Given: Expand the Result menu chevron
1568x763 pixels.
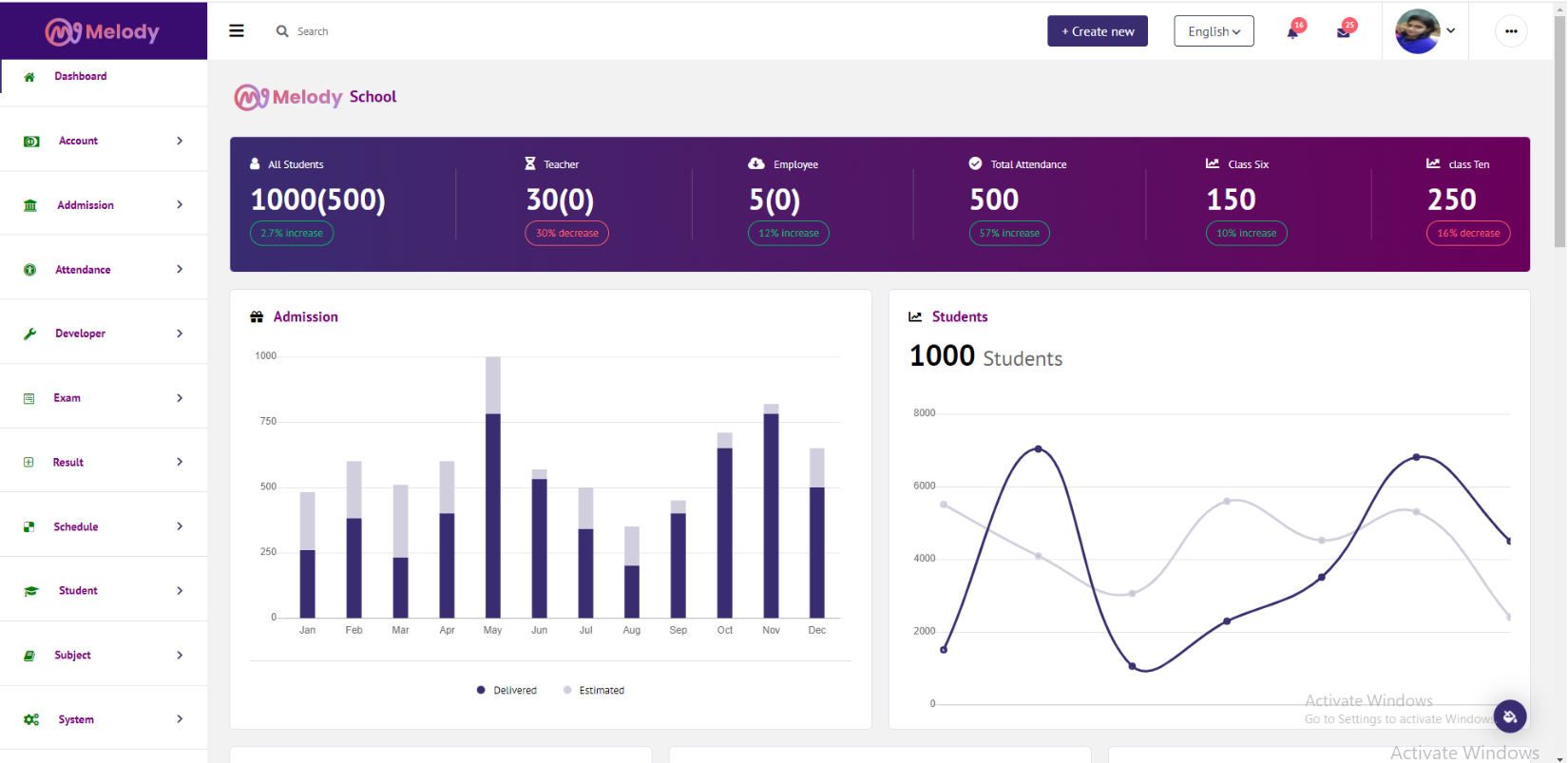Looking at the screenshot, I should click(x=180, y=462).
